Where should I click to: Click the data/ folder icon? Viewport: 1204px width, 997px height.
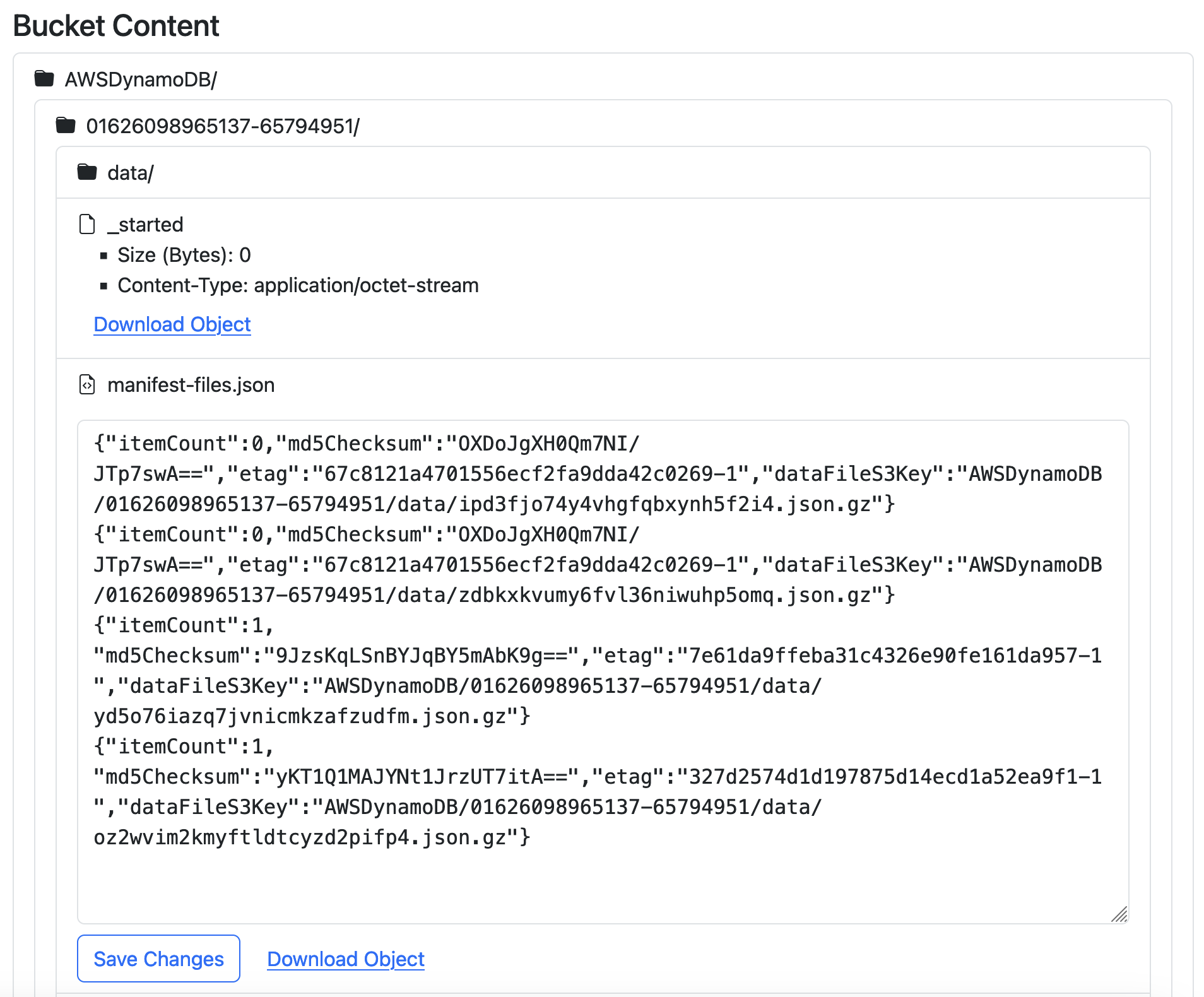(87, 172)
